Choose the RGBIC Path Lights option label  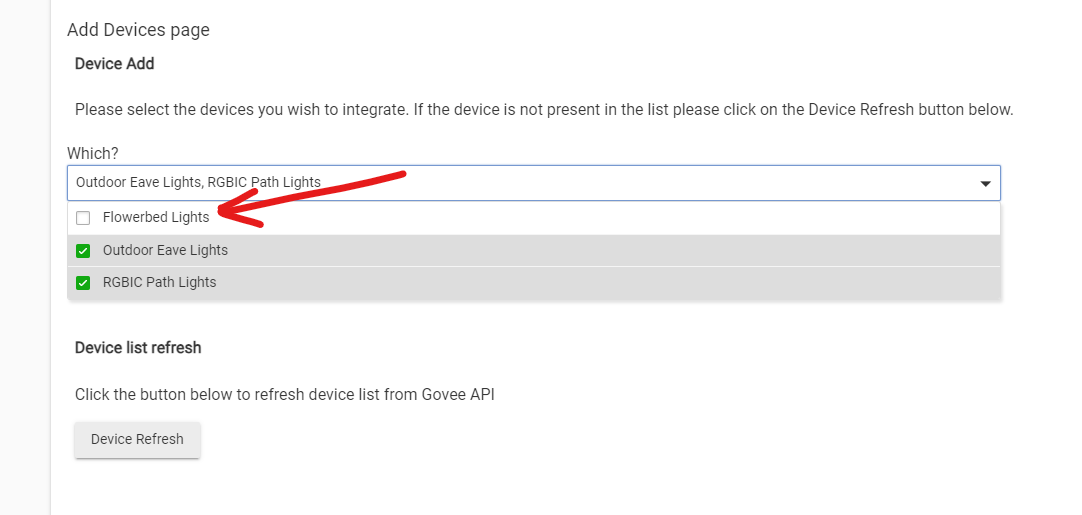[x=159, y=283]
